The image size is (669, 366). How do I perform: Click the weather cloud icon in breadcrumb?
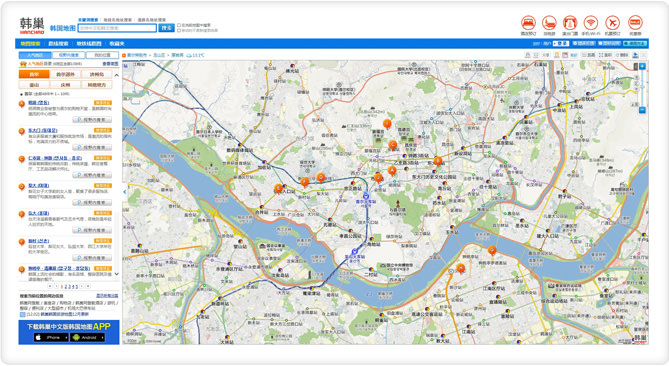point(189,55)
